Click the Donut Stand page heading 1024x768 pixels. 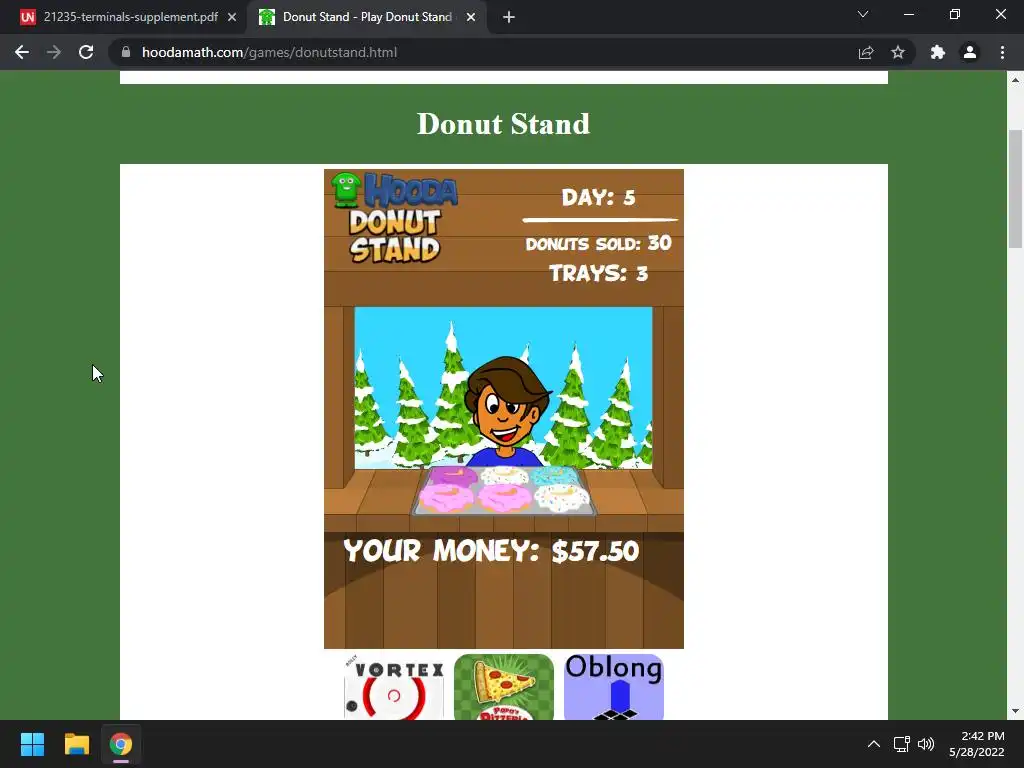504,123
